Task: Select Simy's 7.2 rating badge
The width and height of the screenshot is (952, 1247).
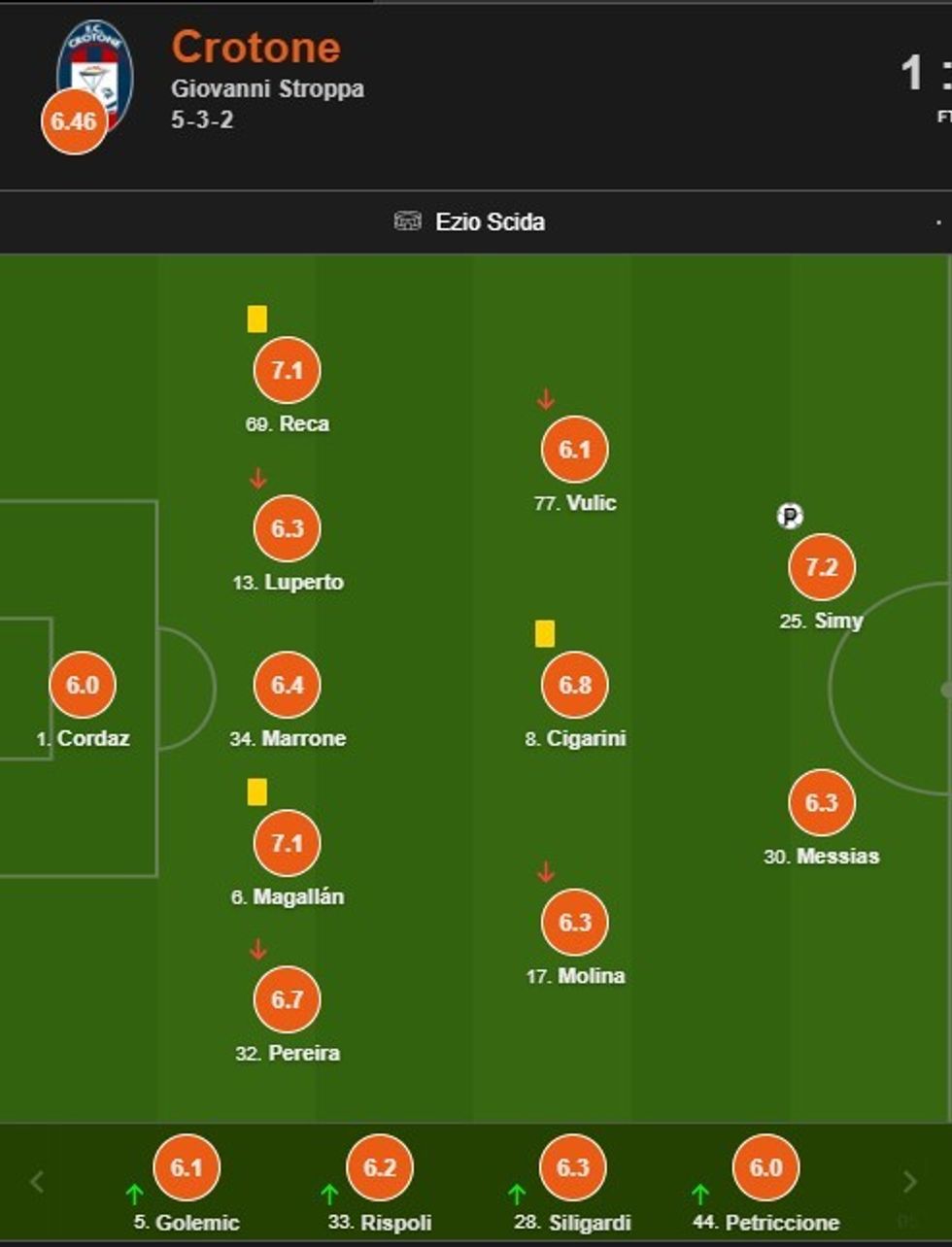Action: [x=821, y=567]
